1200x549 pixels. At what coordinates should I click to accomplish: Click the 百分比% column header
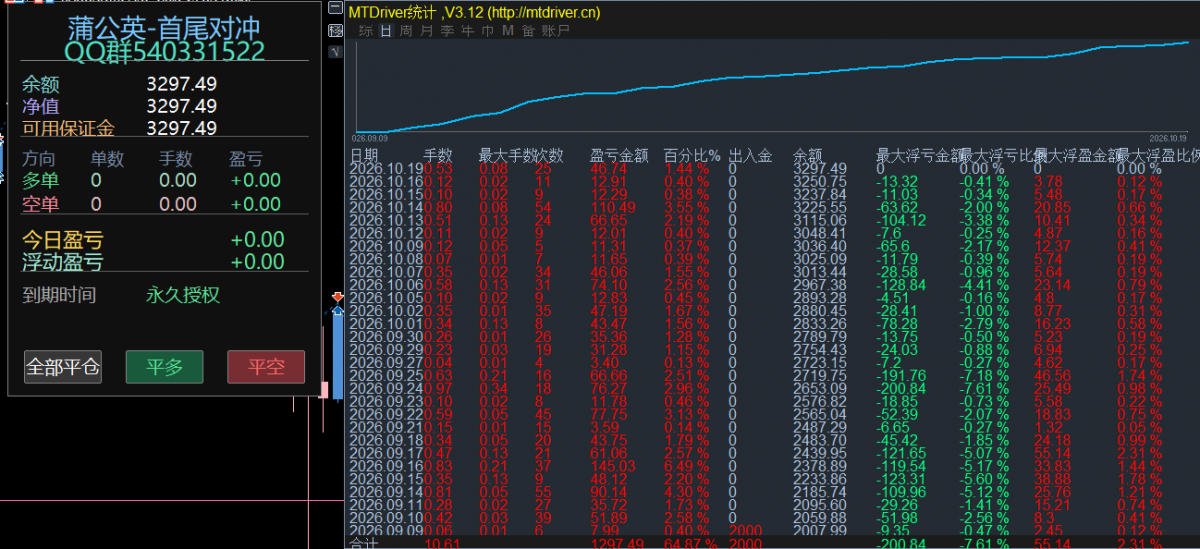tap(692, 156)
